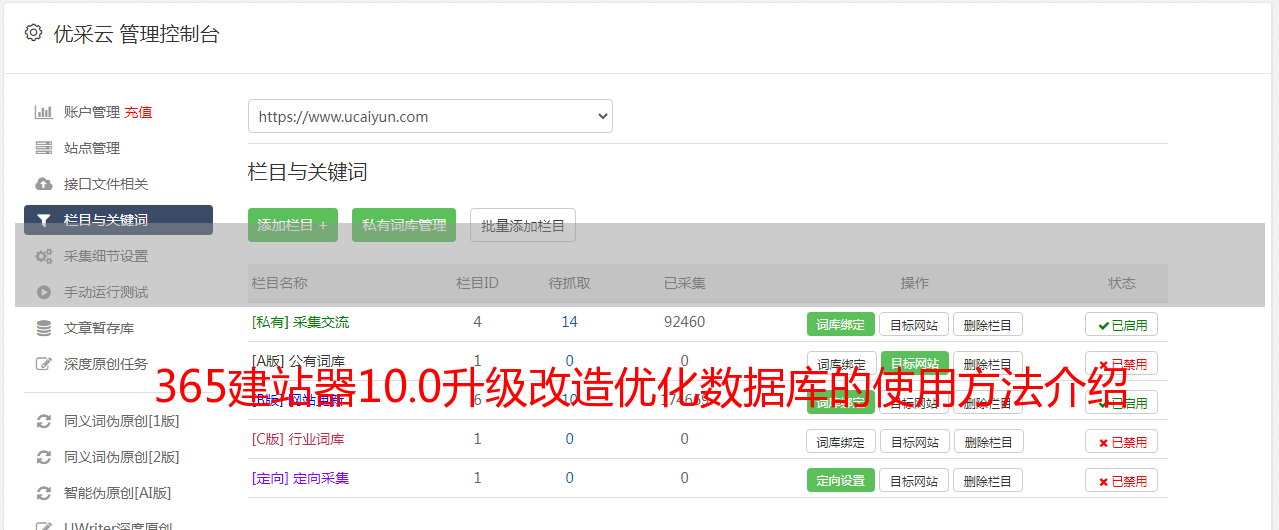The width and height of the screenshot is (1279, 530).
Task: Click the bar chart icon for 账户管理
Action: click(44, 112)
